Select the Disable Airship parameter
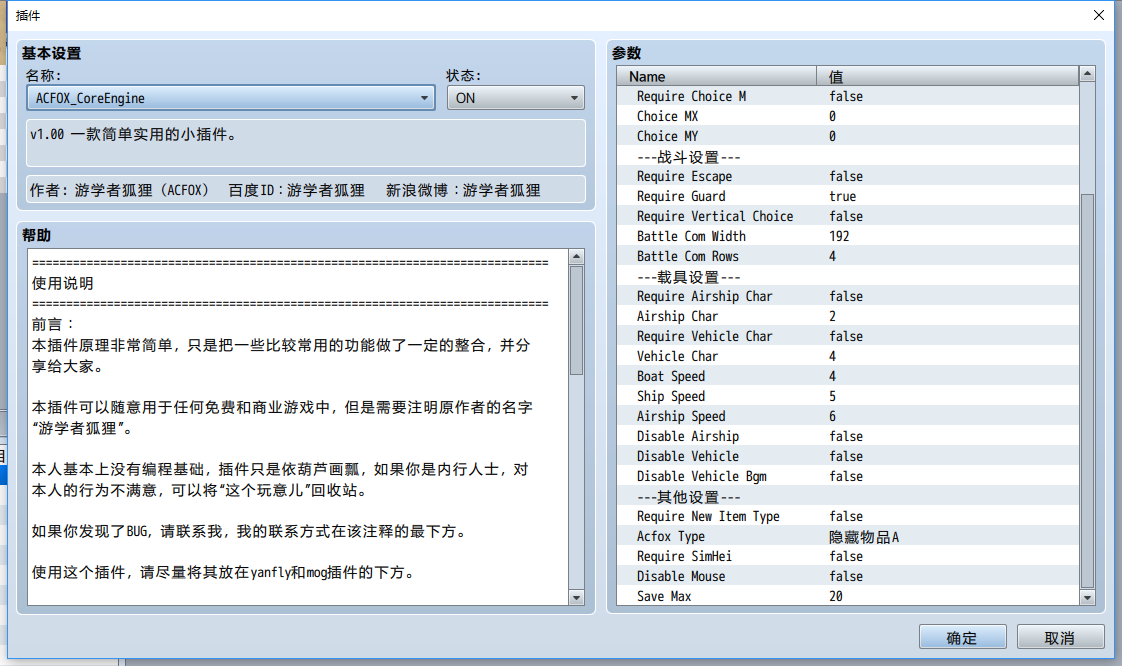The height and width of the screenshot is (666, 1122). (848, 436)
